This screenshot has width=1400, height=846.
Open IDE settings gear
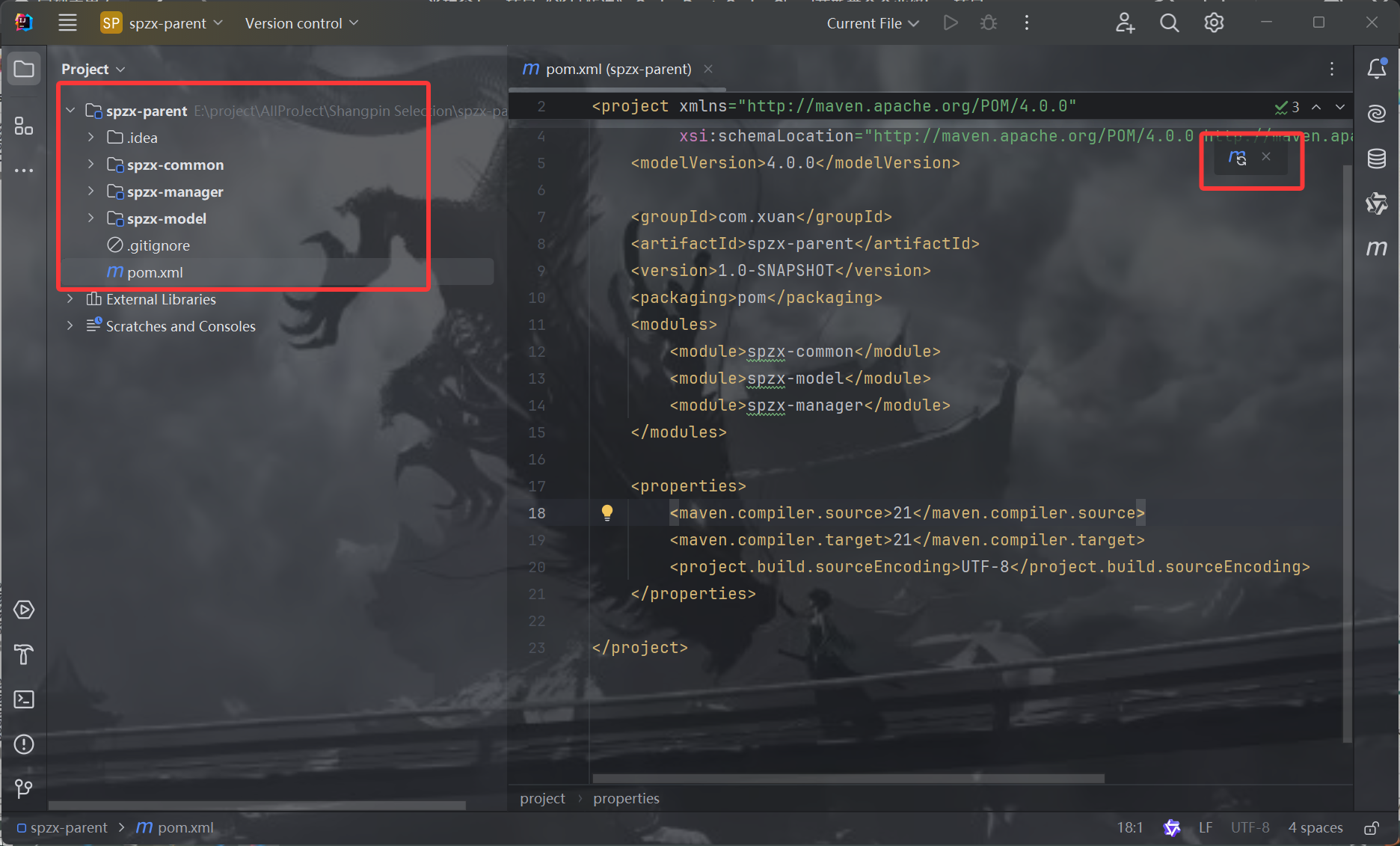[1214, 23]
